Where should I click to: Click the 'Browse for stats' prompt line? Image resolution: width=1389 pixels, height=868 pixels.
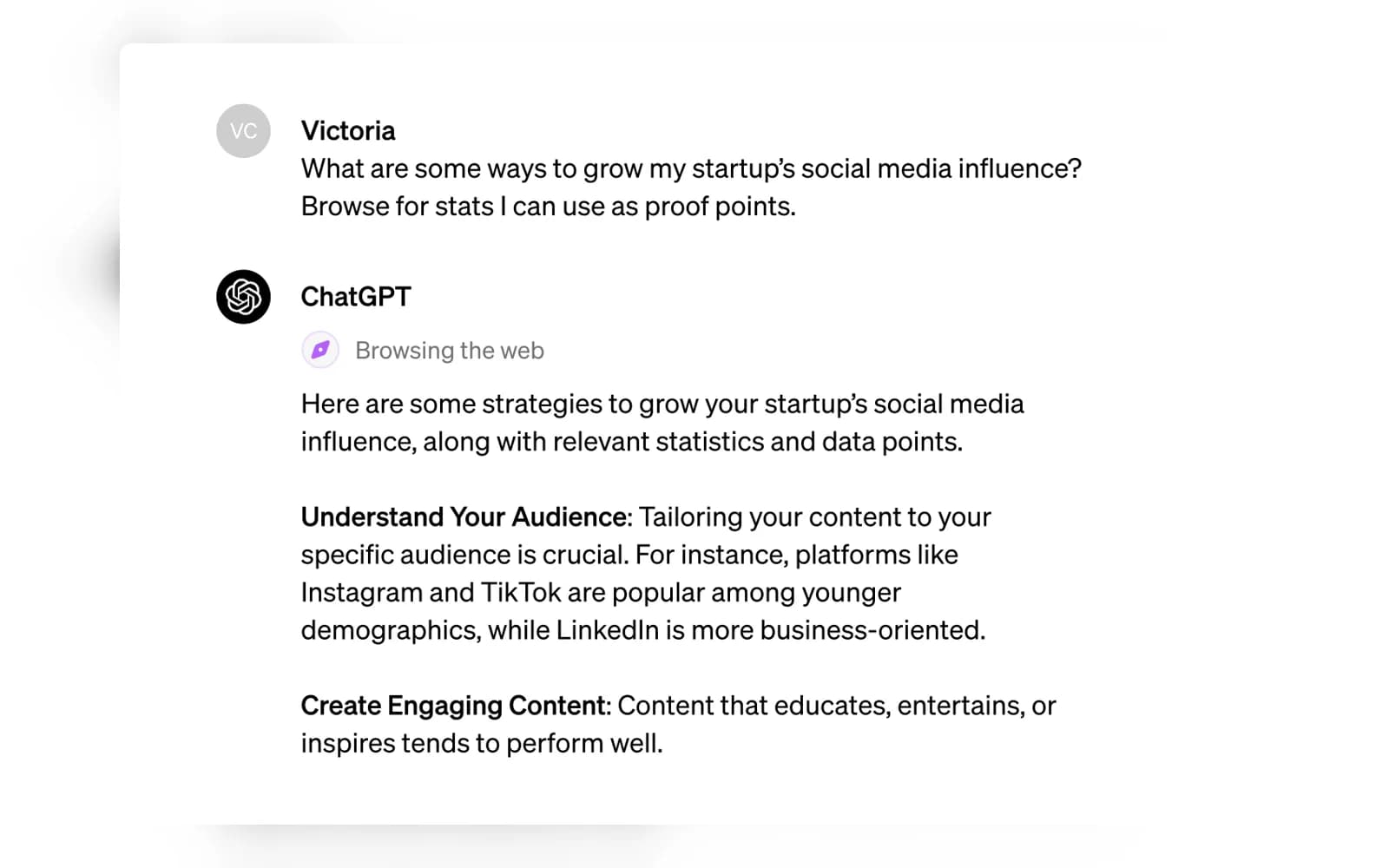(548, 207)
